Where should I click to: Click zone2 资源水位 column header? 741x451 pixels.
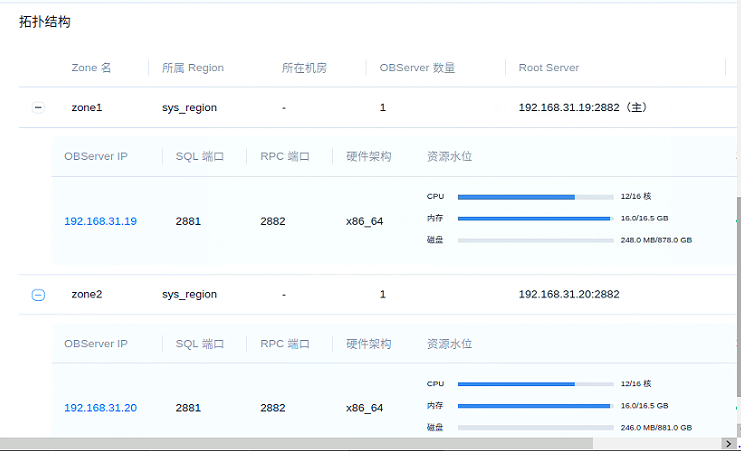pyautogui.click(x=449, y=344)
